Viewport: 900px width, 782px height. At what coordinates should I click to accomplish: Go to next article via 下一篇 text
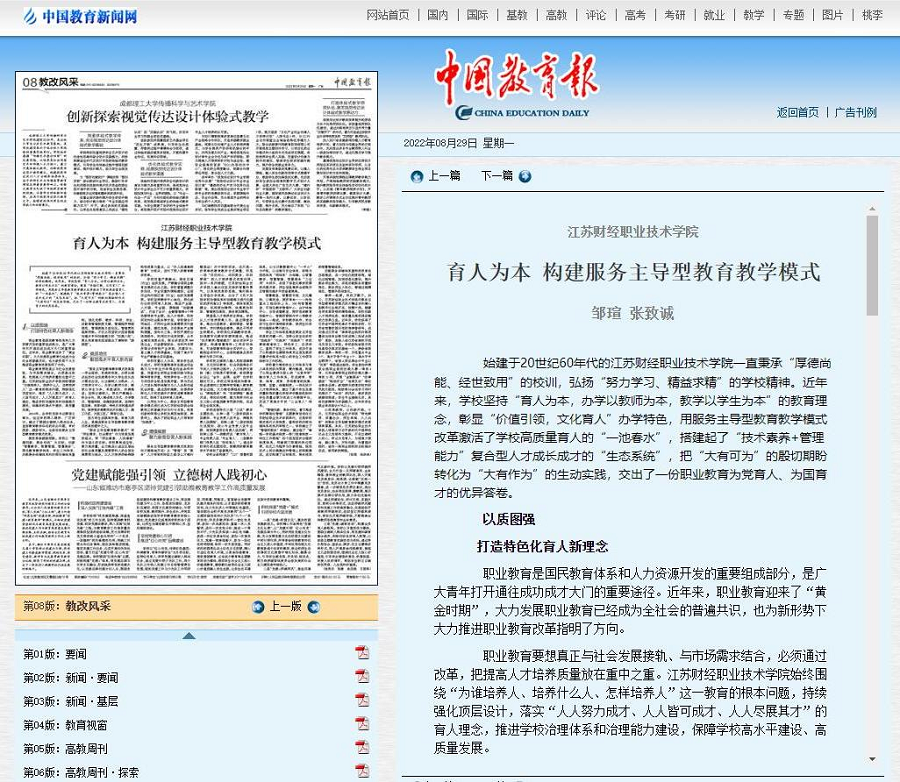497,176
